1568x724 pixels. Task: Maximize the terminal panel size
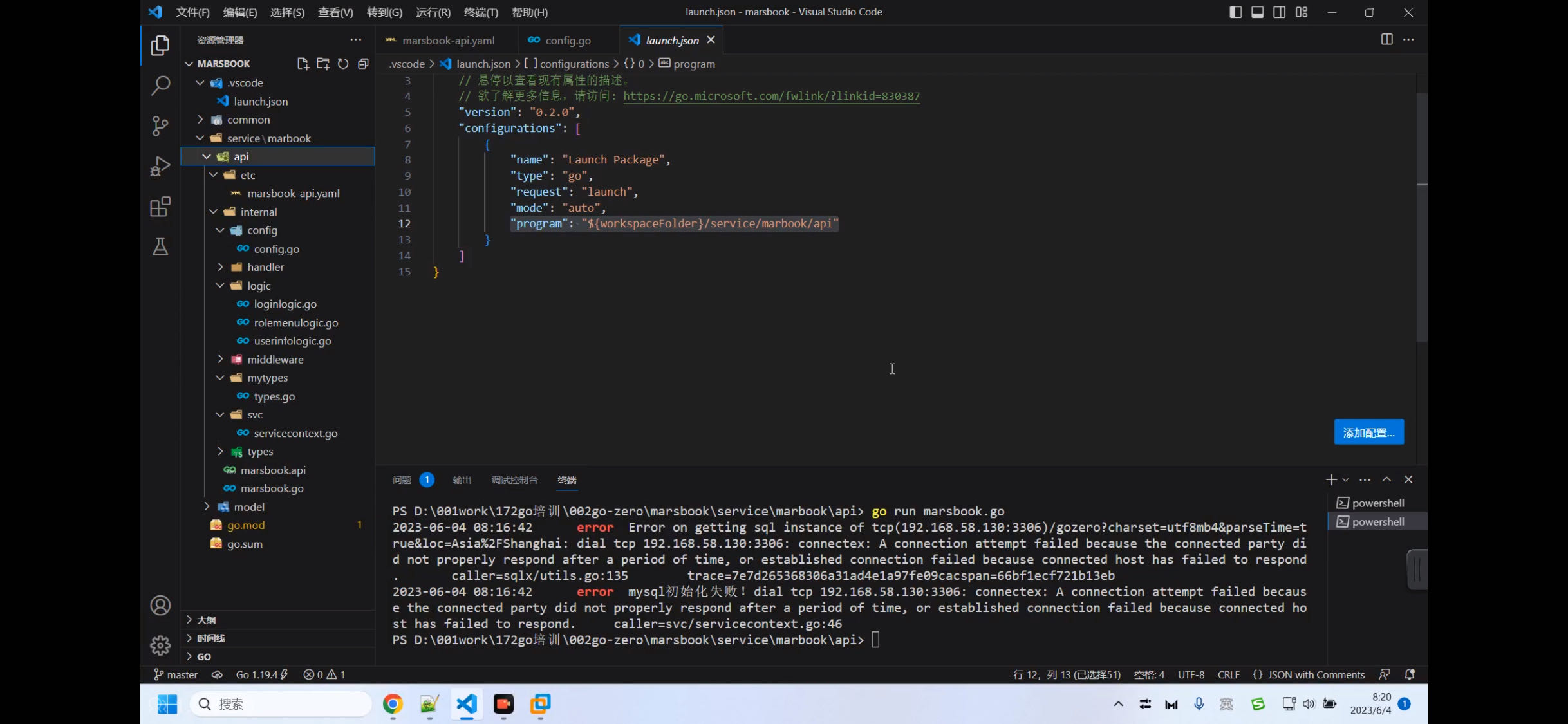pos(1386,479)
